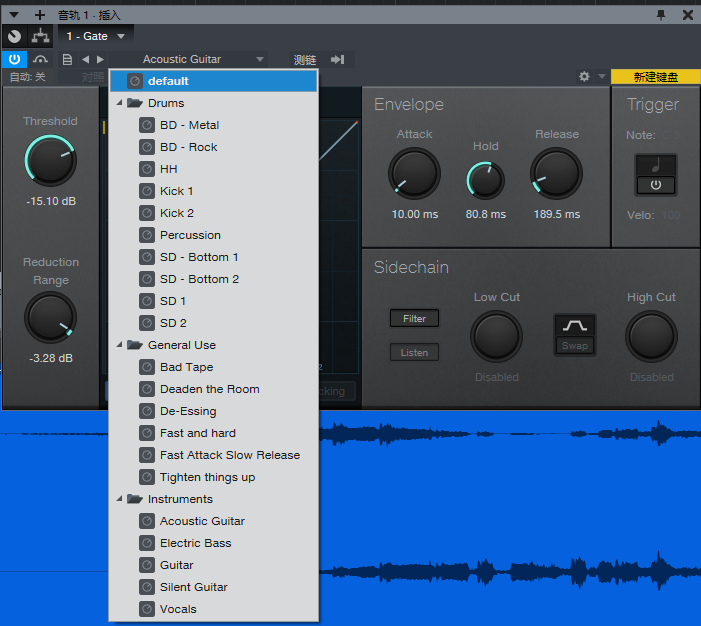The height and width of the screenshot is (626, 701).
Task: Choose the Guitar preset
Action: pos(214,565)
